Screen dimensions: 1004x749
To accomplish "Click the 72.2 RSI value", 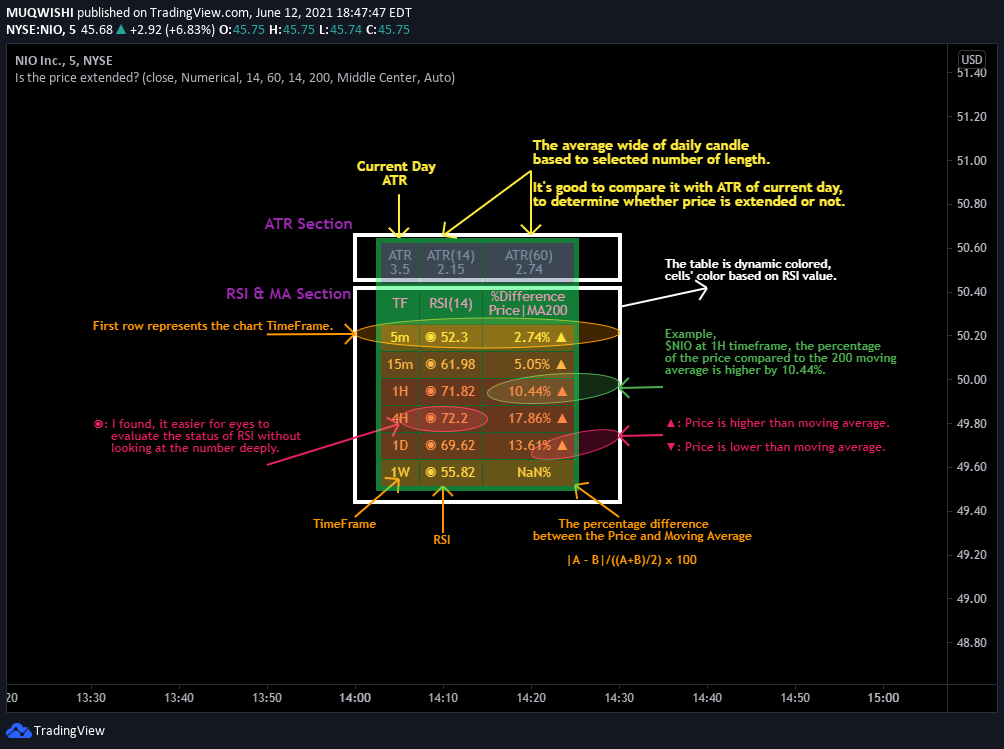I will click(455, 418).
